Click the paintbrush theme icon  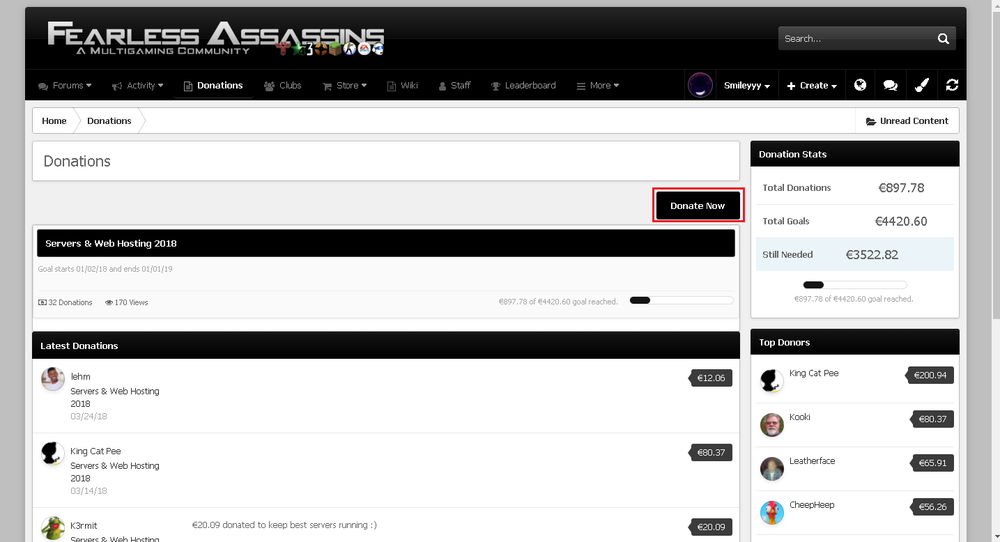tap(922, 85)
